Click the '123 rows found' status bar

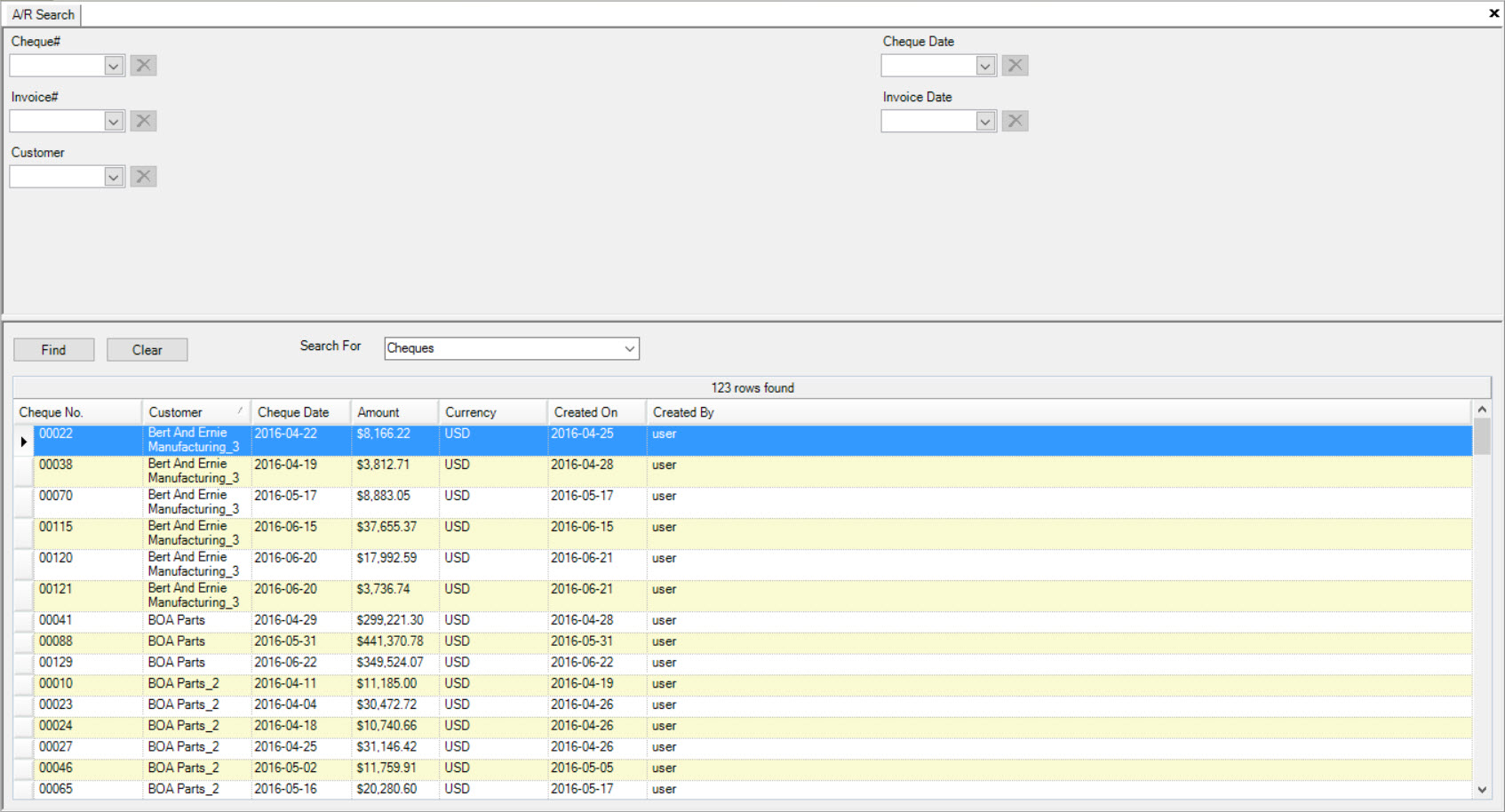[752, 388]
